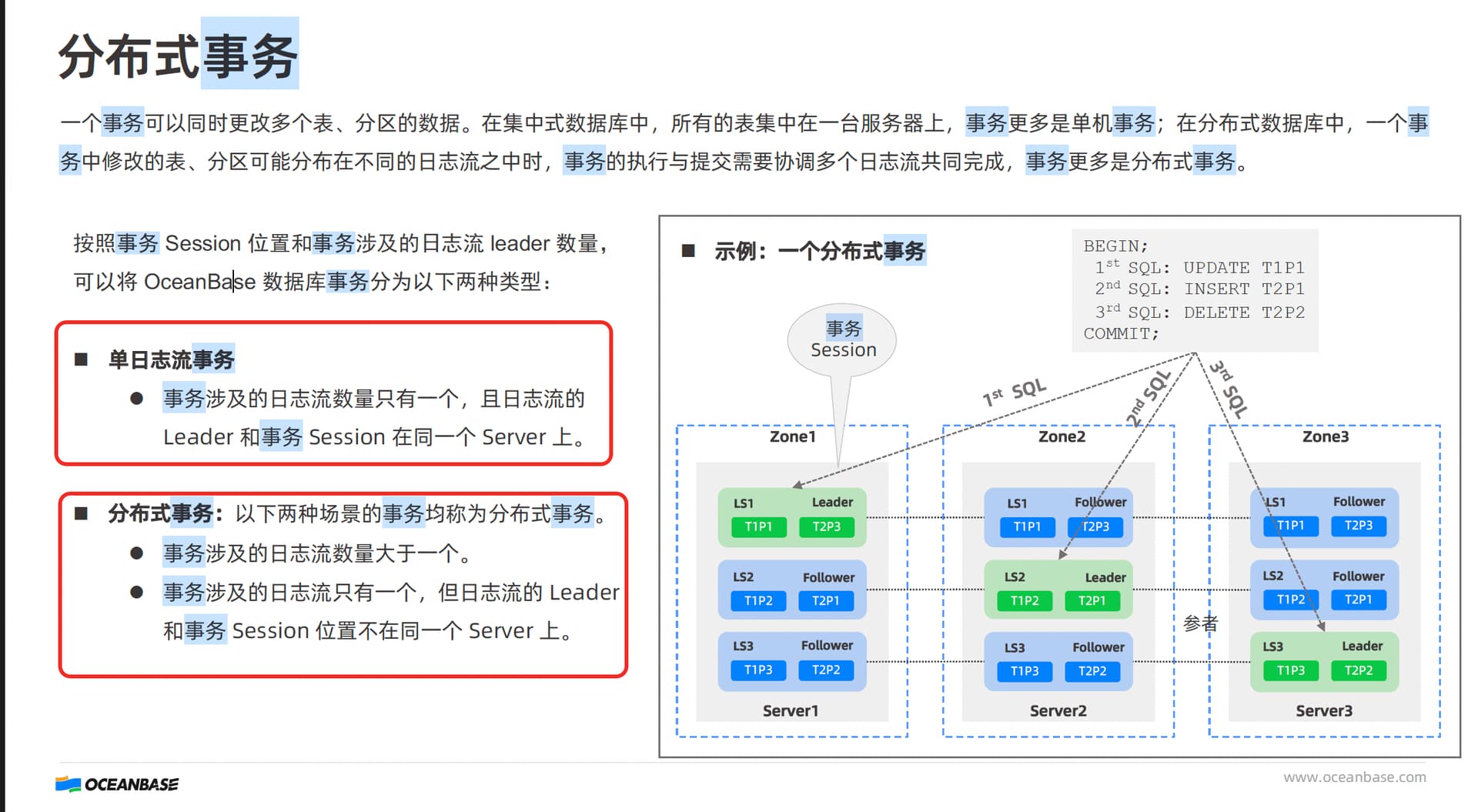Click the Zone2 label
Image resolution: width=1478 pixels, height=812 pixels.
[x=1062, y=436]
